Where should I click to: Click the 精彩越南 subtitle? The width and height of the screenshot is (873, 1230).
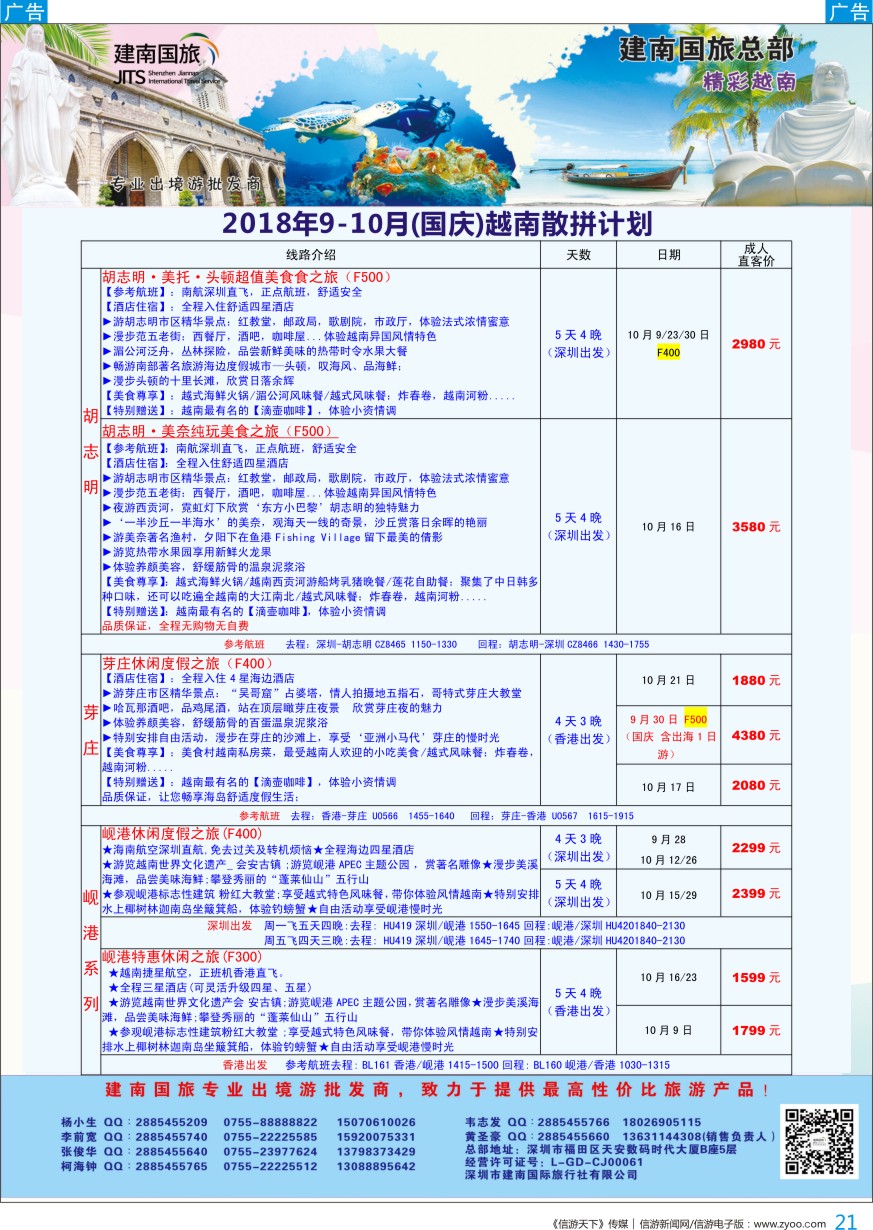(x=751, y=81)
